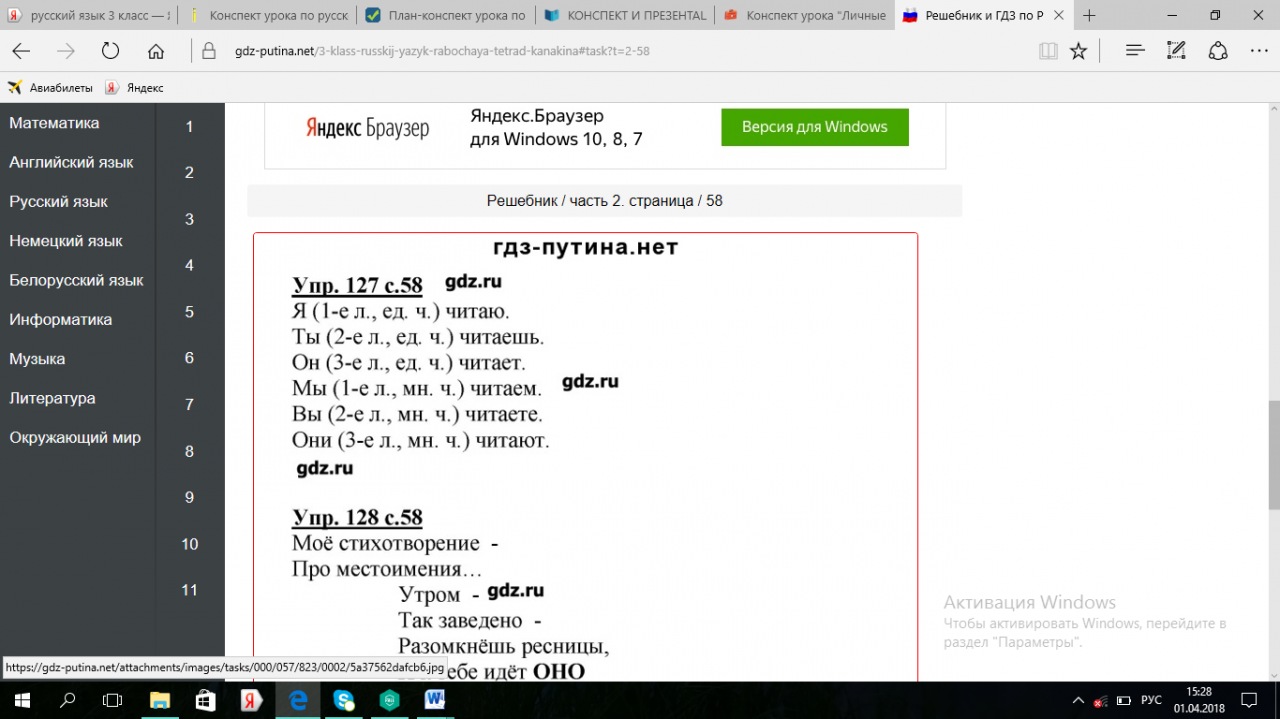
Task: Add page to favorites with star icon
Action: [1078, 51]
